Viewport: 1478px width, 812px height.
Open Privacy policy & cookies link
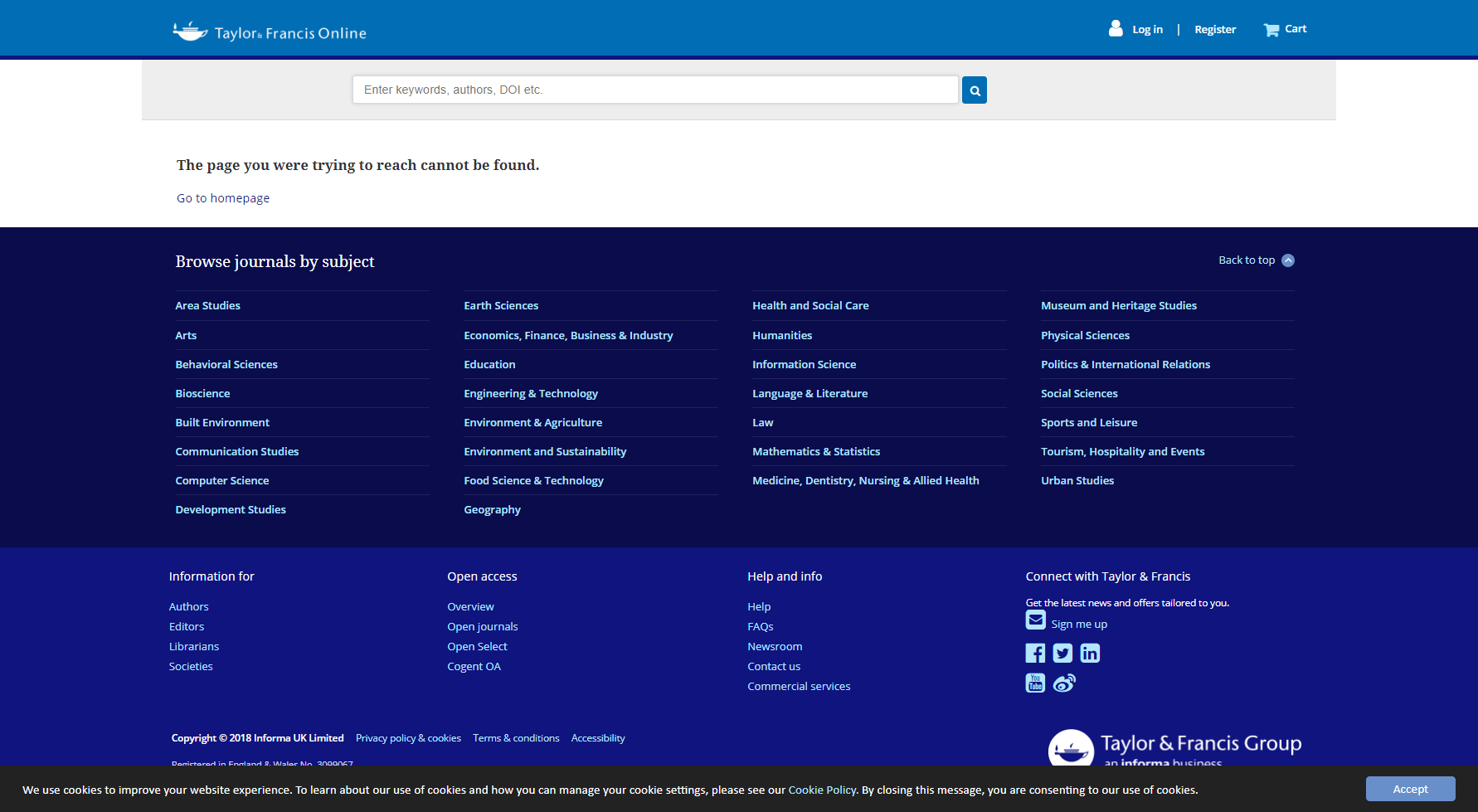tap(408, 738)
